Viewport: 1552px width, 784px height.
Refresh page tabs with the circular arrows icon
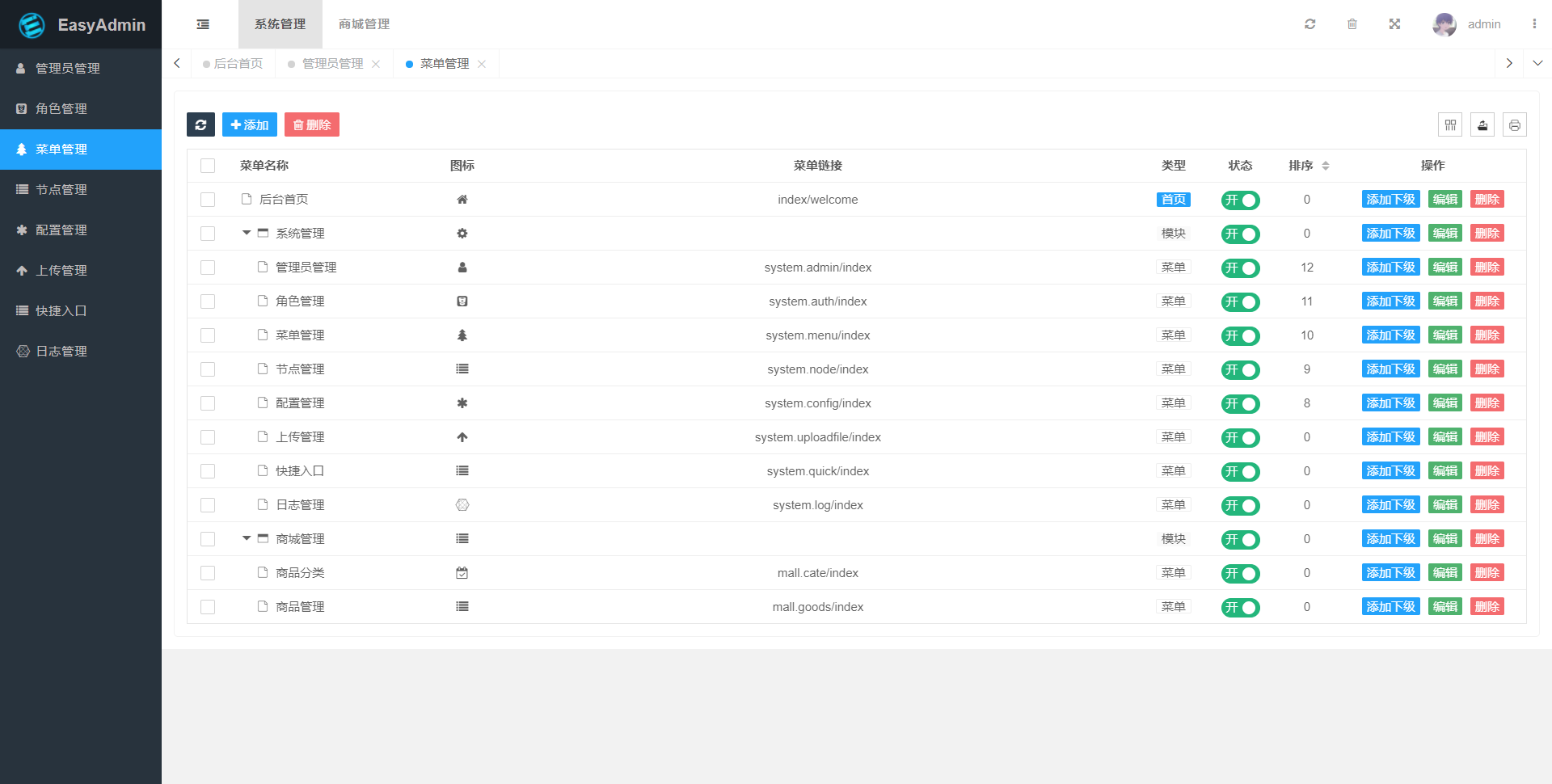click(x=1310, y=24)
